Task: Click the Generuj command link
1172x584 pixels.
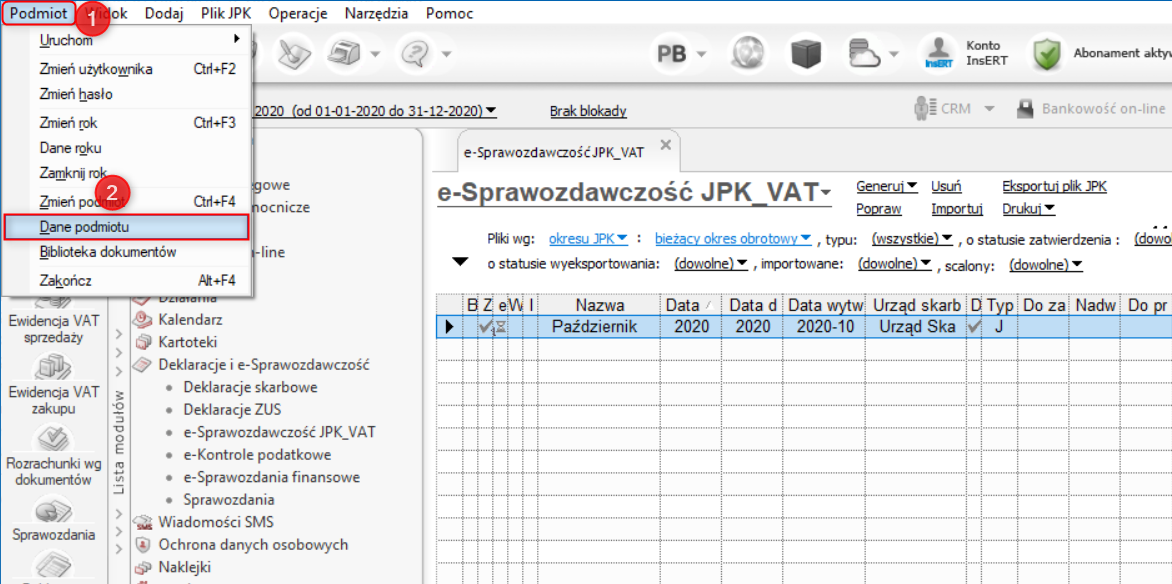Action: point(886,187)
